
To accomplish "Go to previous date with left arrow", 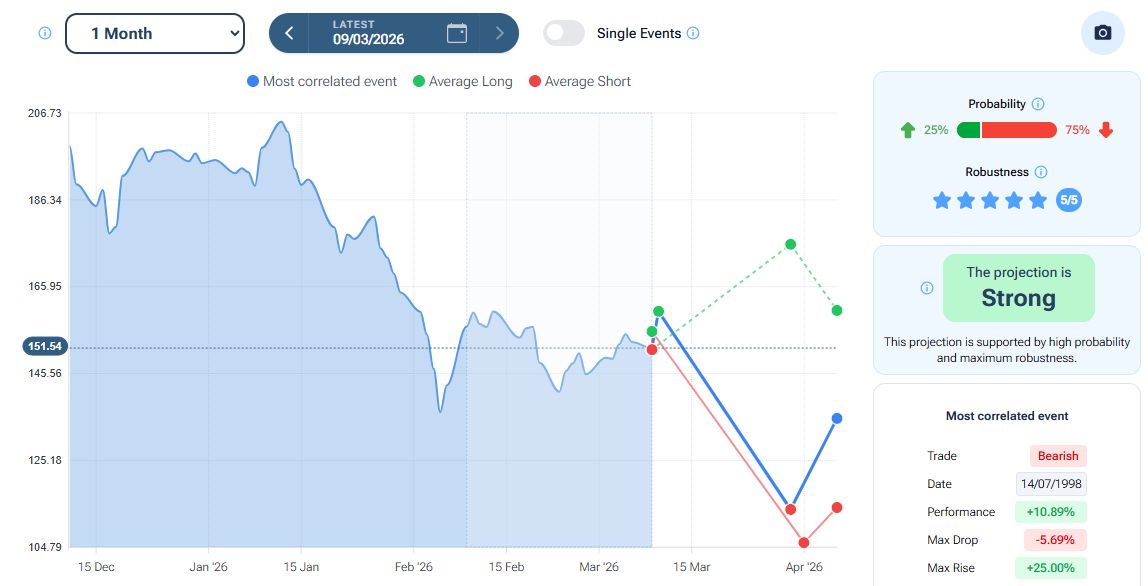I will tap(289, 33).
